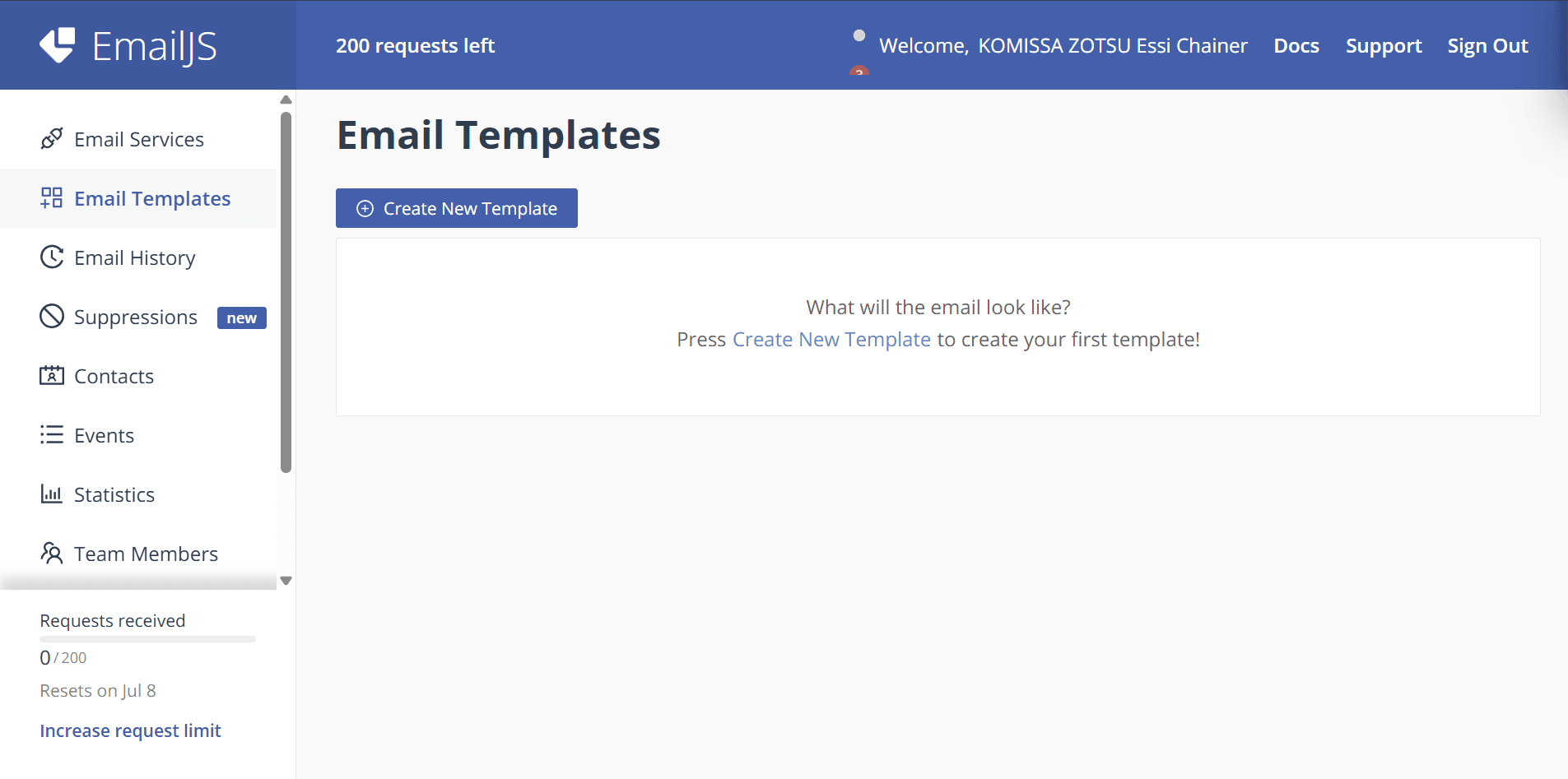
Task: Click the Email Templates grid icon
Action: click(x=51, y=197)
